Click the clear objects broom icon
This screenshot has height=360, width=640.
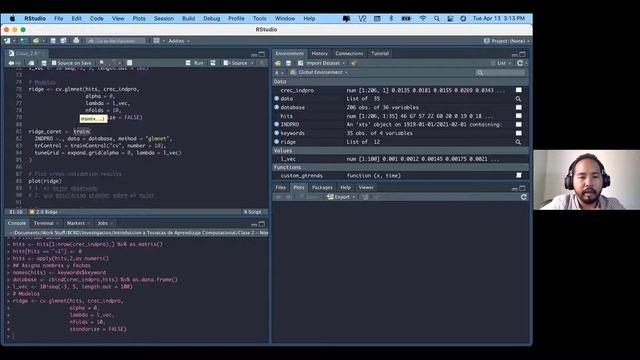click(x=353, y=63)
